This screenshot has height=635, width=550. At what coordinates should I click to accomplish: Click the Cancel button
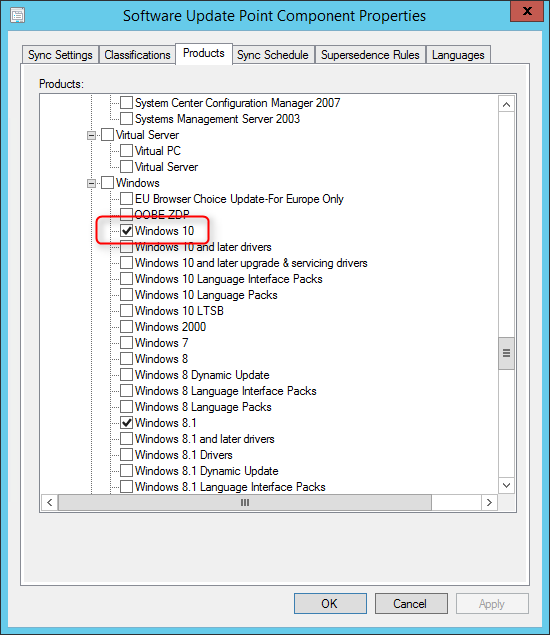pos(411,604)
